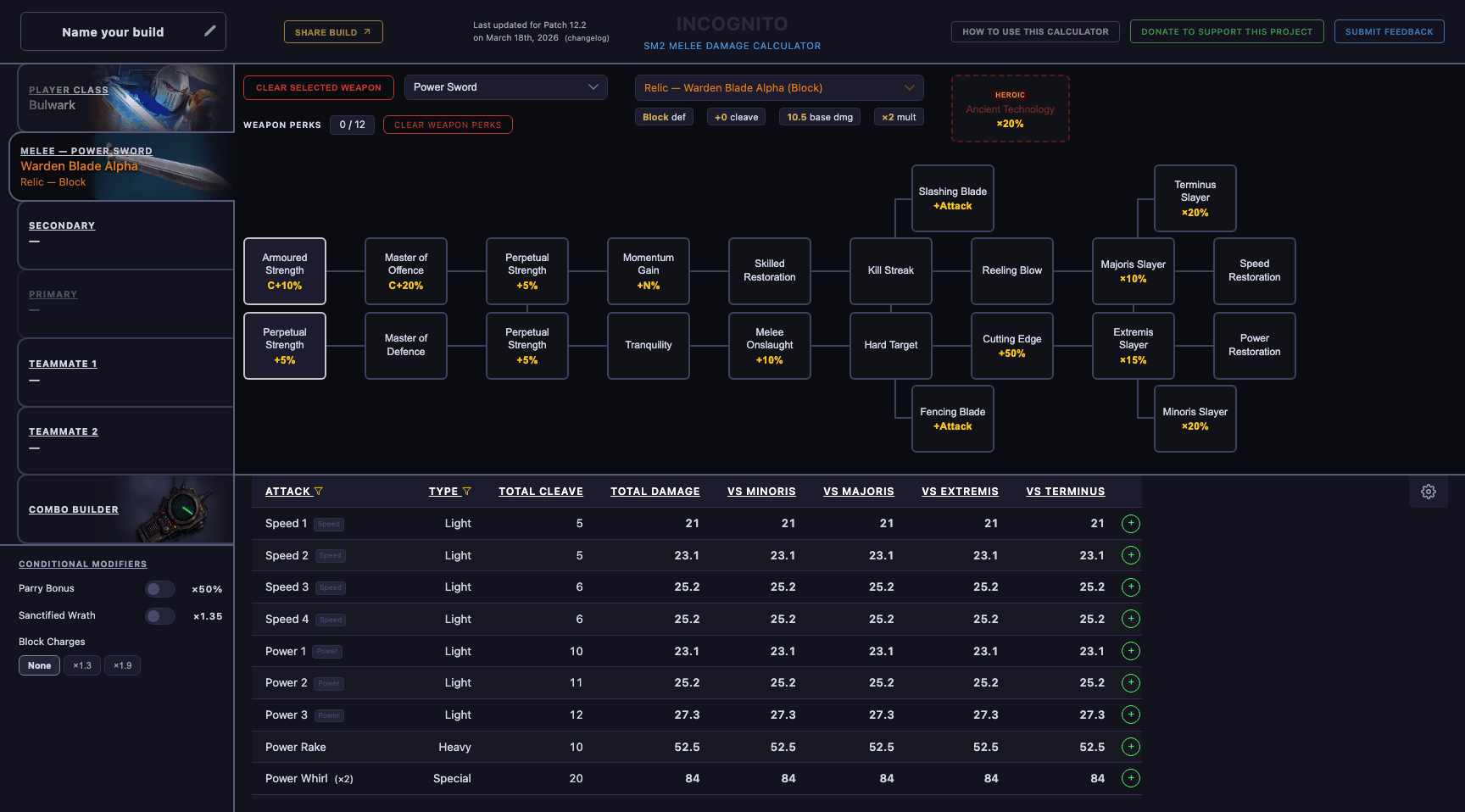Open the Relic — Warden Blade Alpha variant dropdown
This screenshot has width=1465, height=812.
778,87
